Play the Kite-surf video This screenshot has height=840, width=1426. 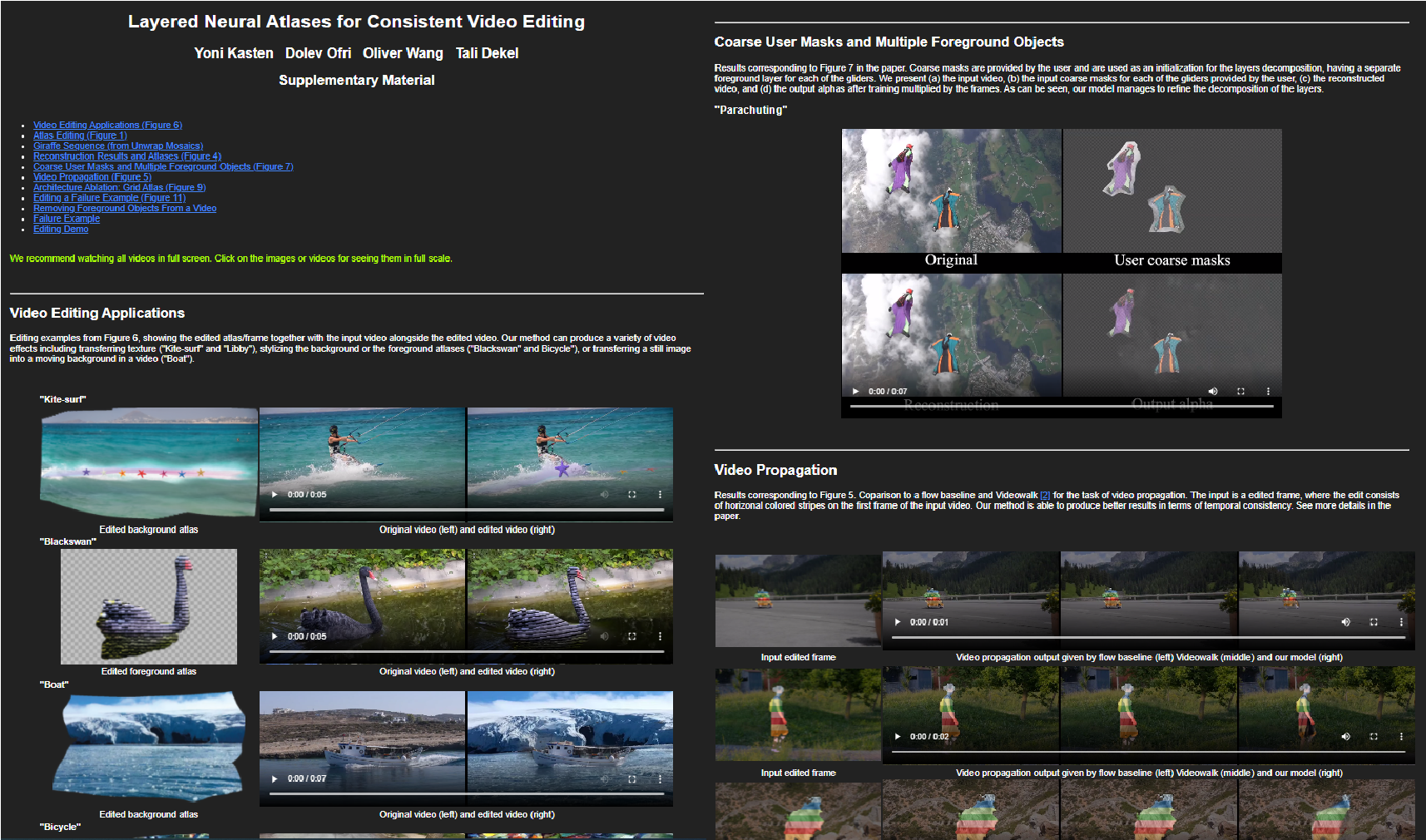pos(275,494)
